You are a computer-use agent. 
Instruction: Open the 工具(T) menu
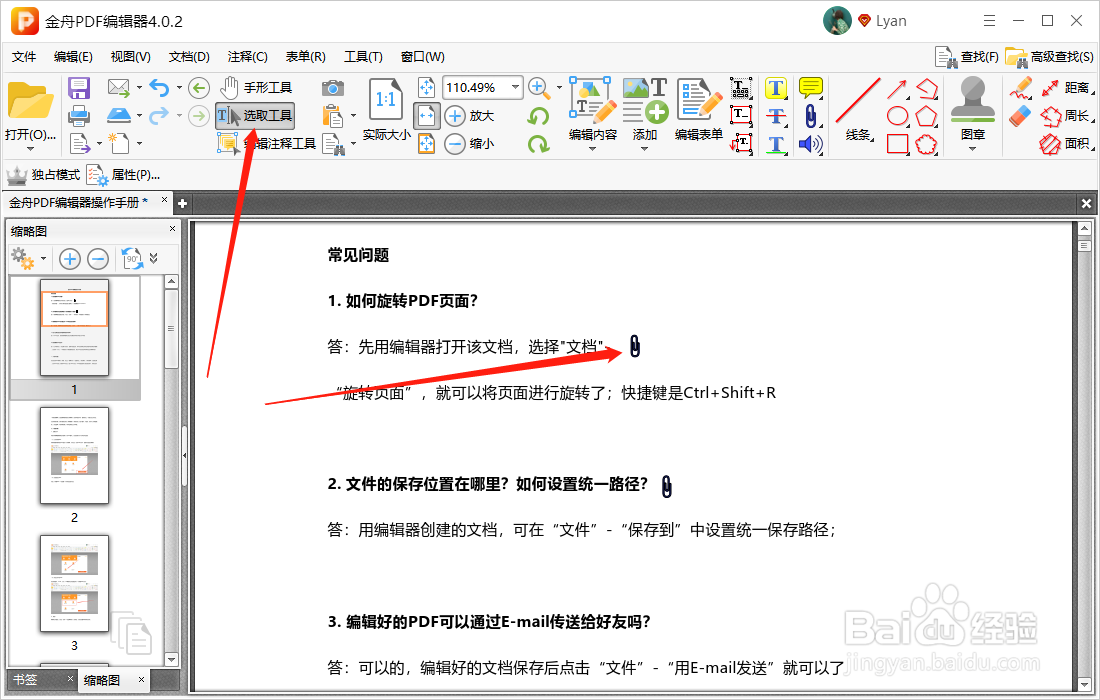[363, 57]
